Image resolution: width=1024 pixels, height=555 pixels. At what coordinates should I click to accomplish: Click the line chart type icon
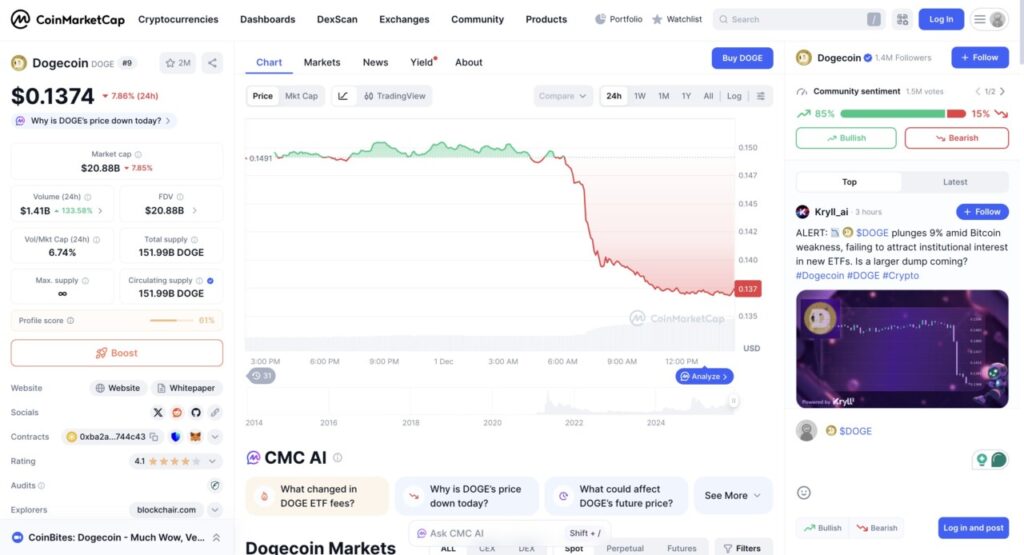[343, 96]
